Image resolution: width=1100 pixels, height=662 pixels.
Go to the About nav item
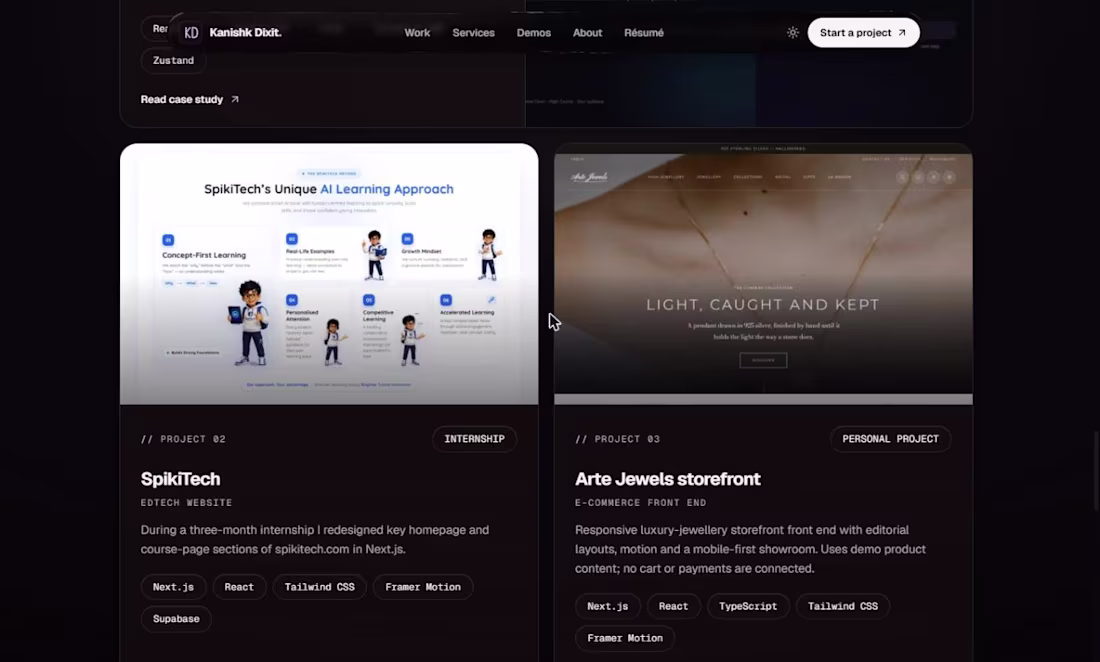(587, 32)
